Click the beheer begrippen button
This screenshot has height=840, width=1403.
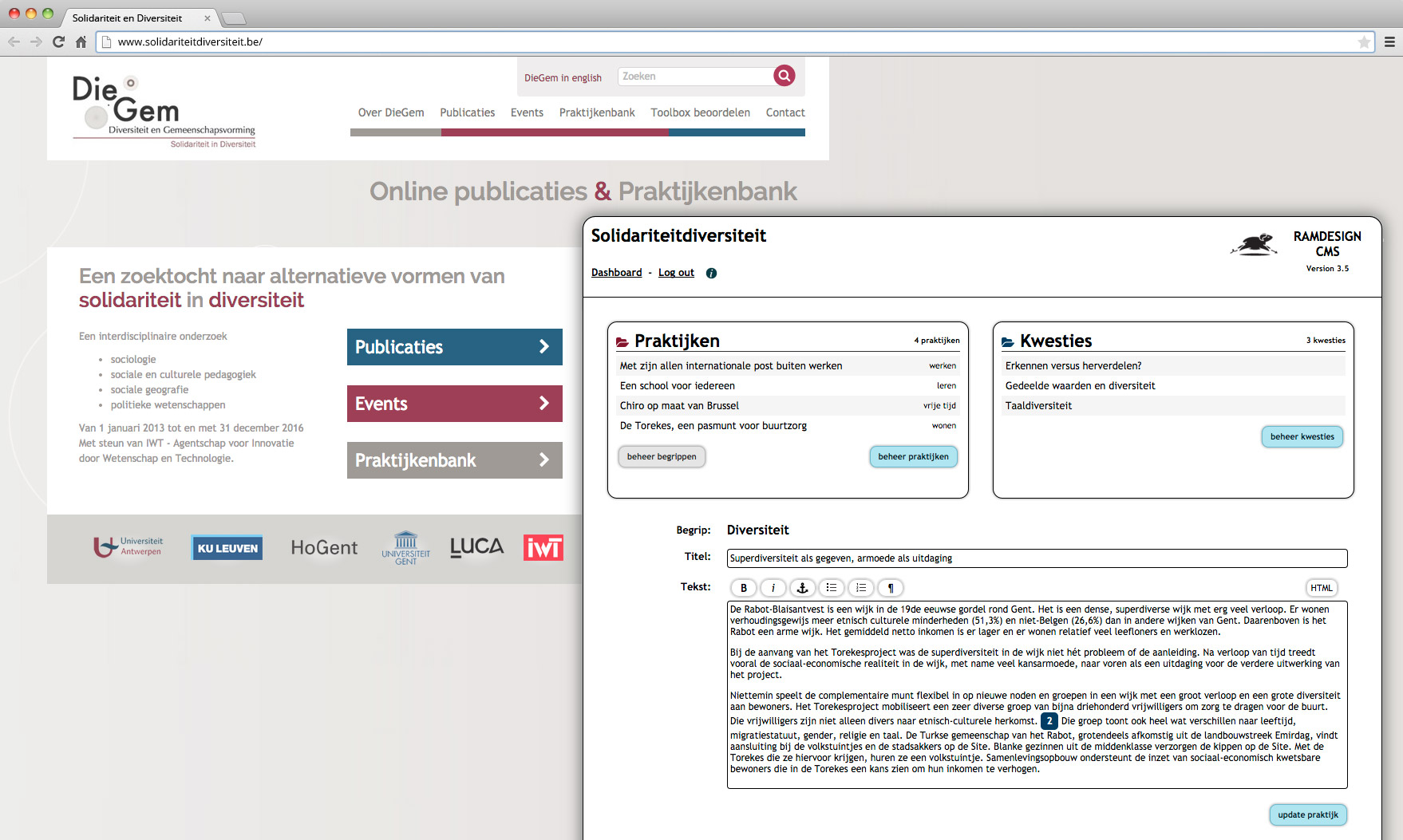(x=662, y=457)
